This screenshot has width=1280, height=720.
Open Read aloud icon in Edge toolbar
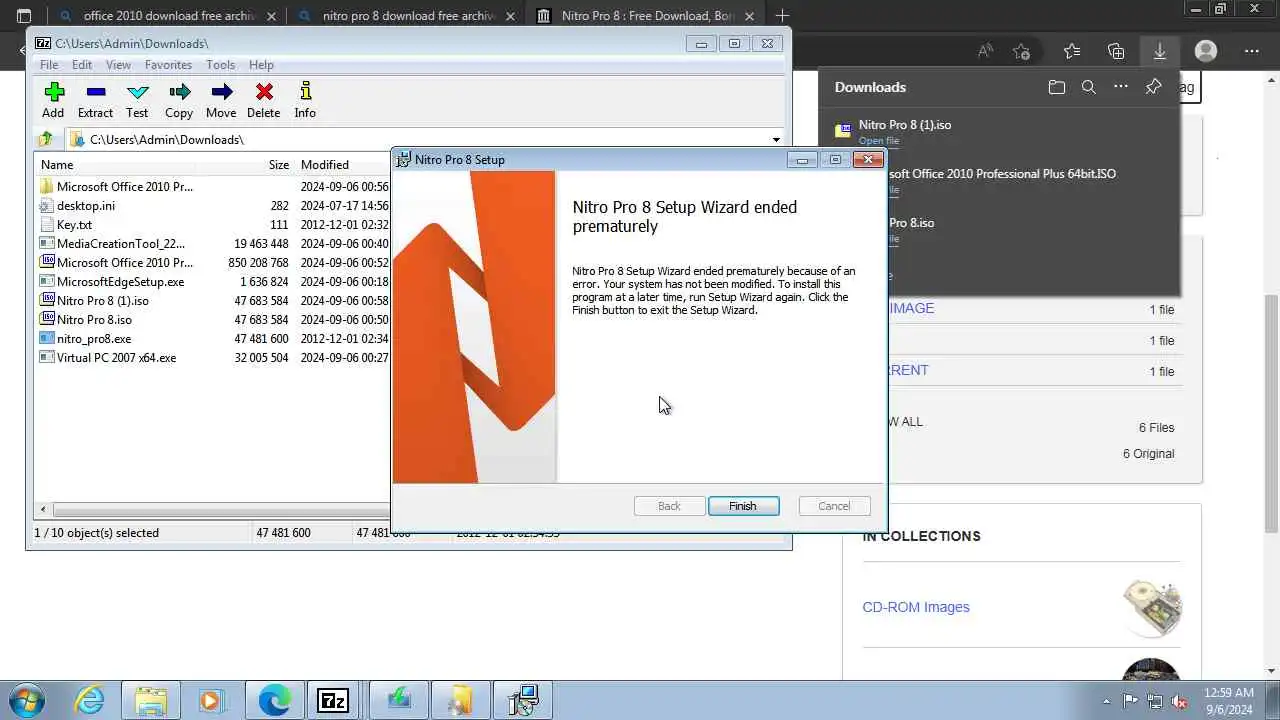click(985, 51)
